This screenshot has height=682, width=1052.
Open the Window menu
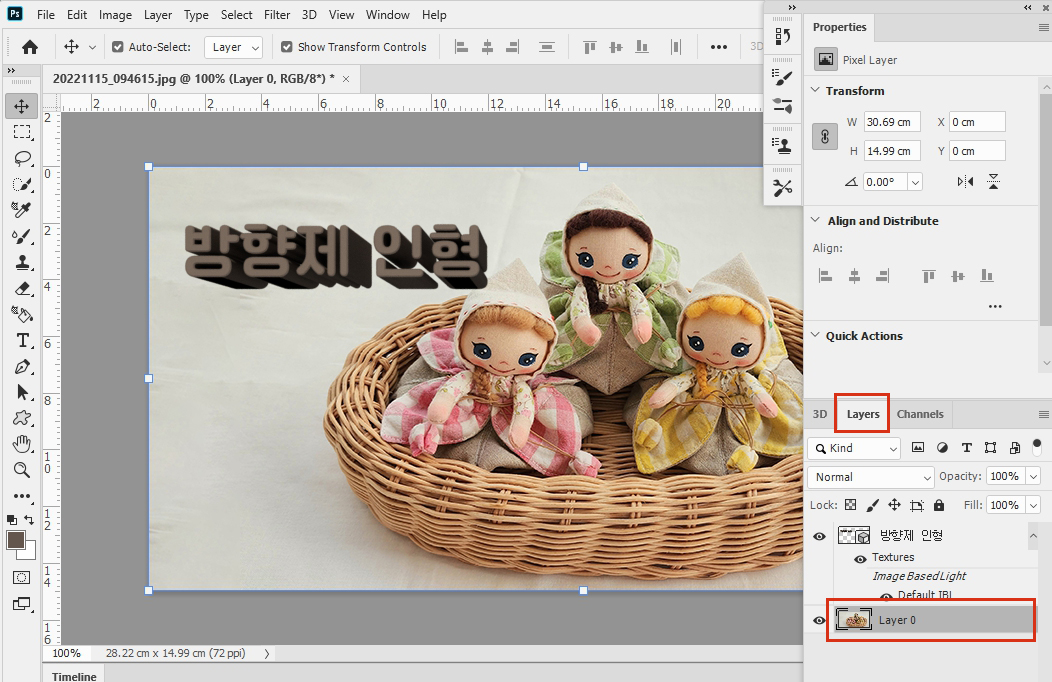pyautogui.click(x=388, y=15)
